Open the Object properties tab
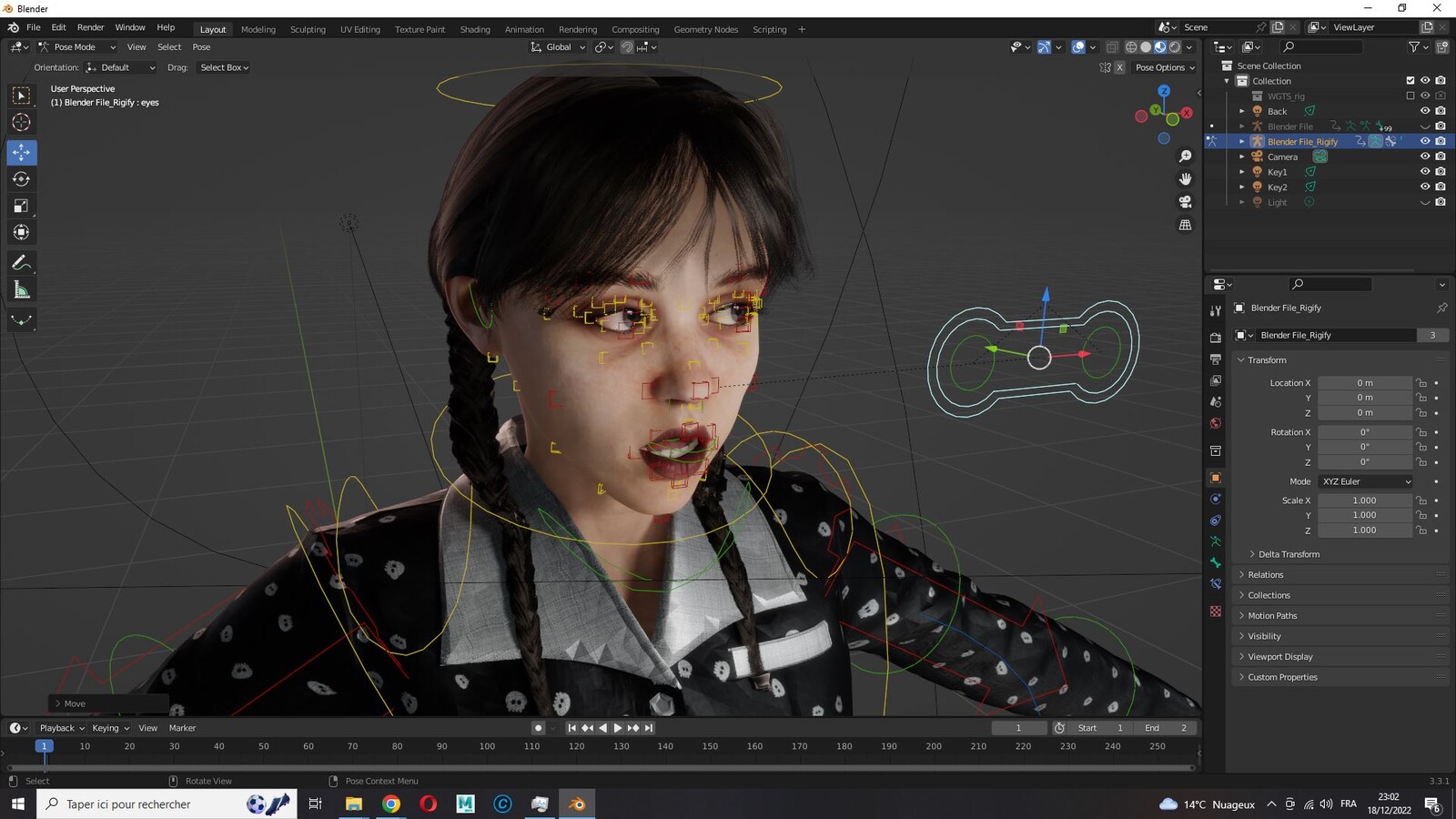 [1216, 478]
